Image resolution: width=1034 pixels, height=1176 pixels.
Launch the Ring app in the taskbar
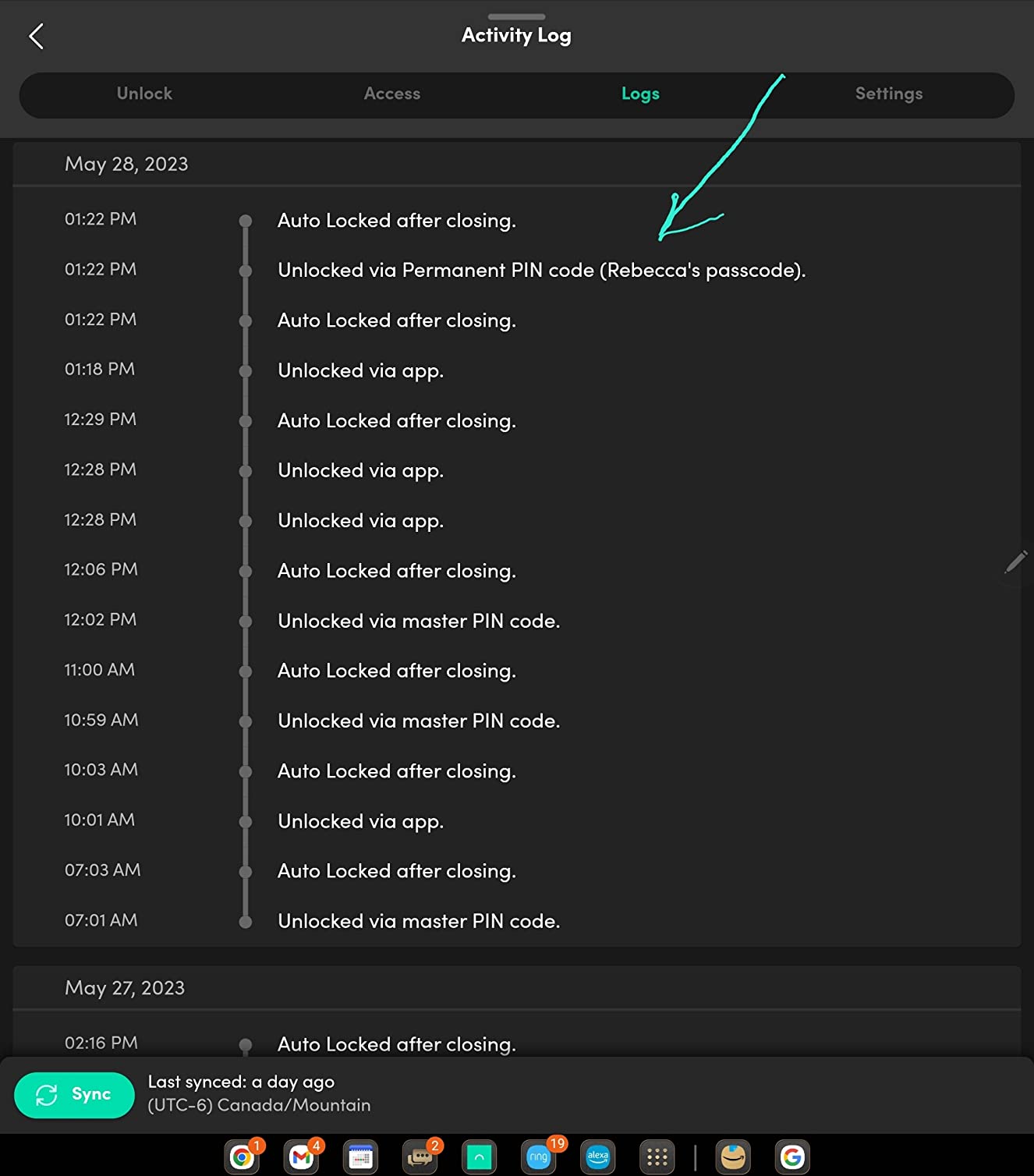click(539, 1157)
